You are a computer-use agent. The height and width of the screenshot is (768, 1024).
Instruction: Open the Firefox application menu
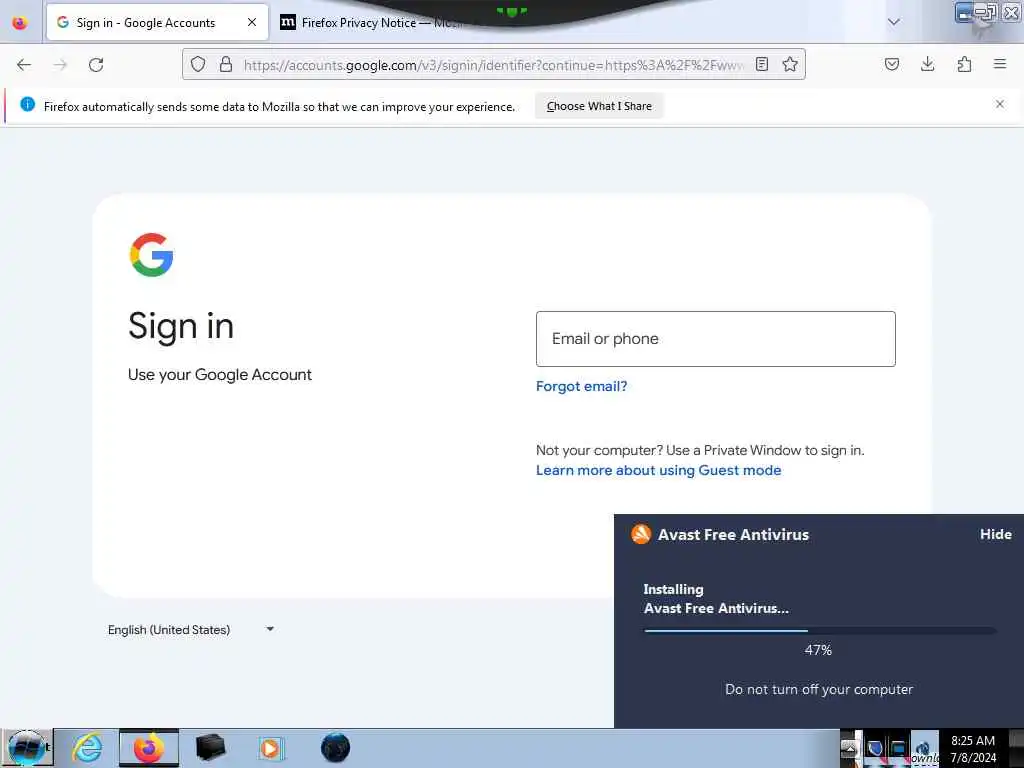click(999, 64)
